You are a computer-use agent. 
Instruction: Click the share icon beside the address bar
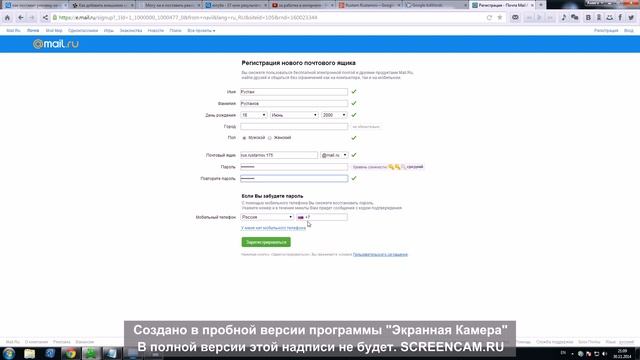click(45, 18)
